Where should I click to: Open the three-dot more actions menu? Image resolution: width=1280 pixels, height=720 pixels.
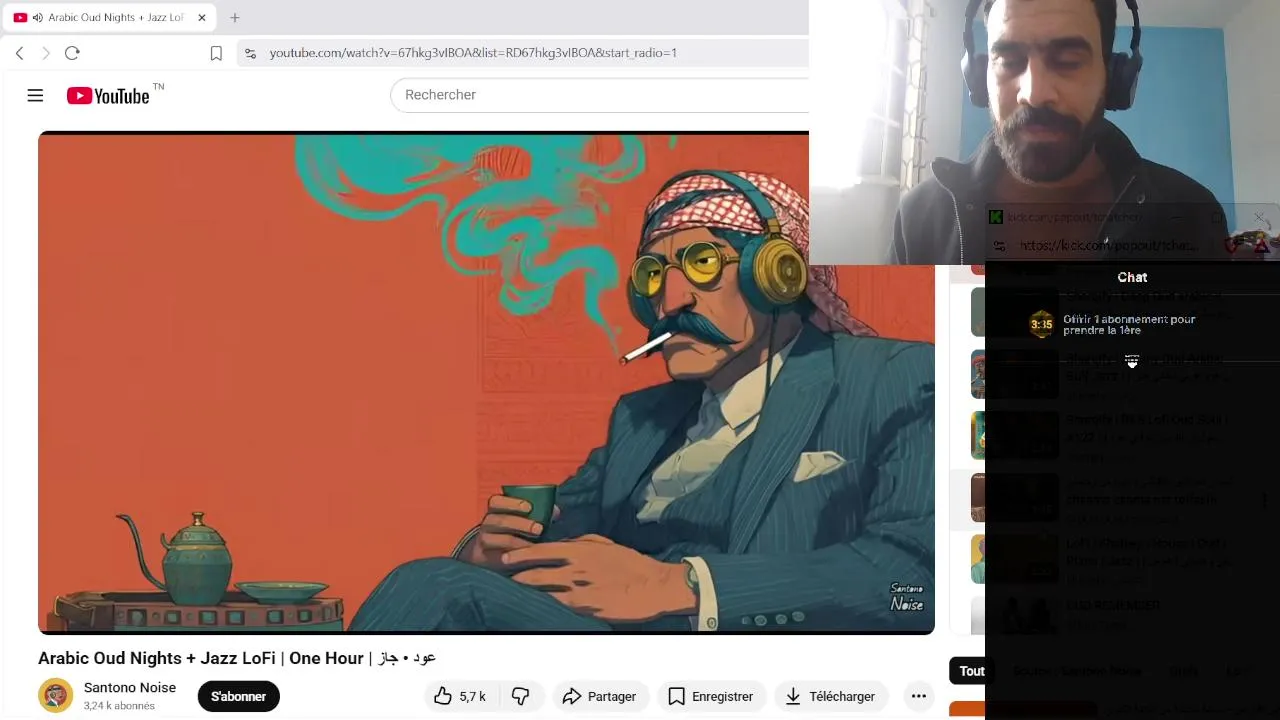pyautogui.click(x=918, y=696)
